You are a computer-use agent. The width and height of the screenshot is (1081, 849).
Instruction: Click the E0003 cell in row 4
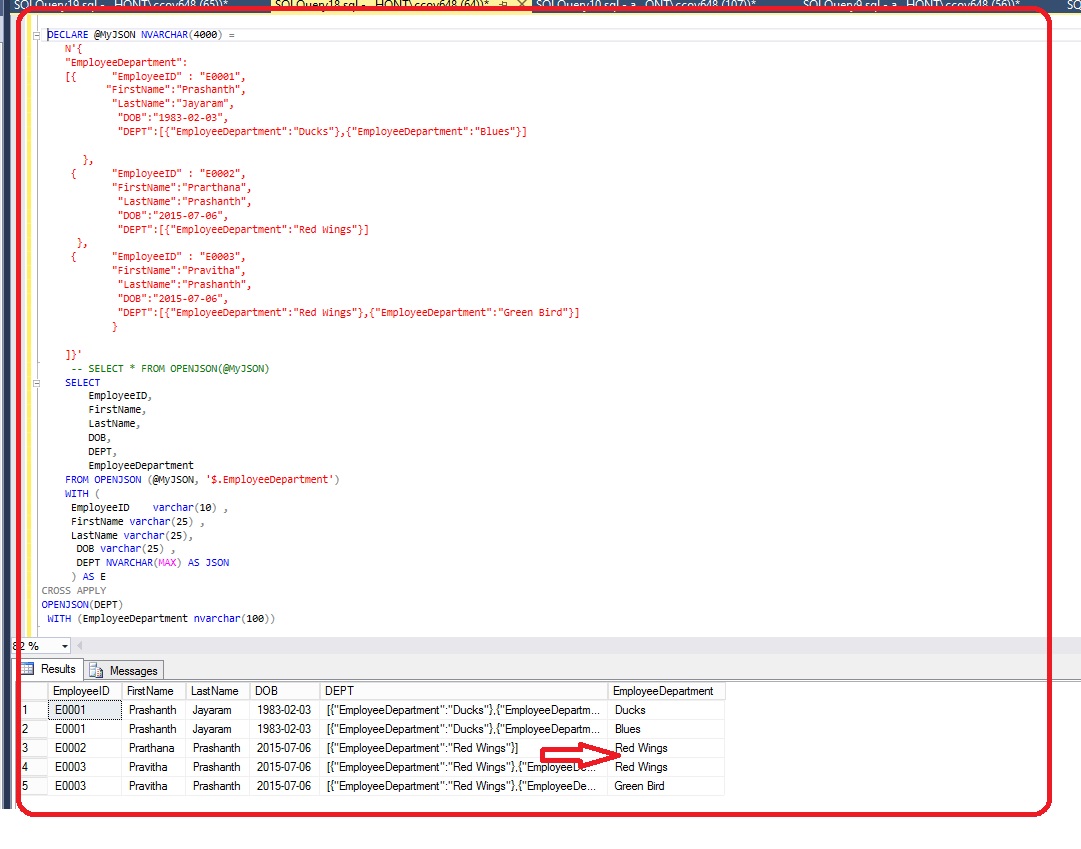[x=84, y=767]
